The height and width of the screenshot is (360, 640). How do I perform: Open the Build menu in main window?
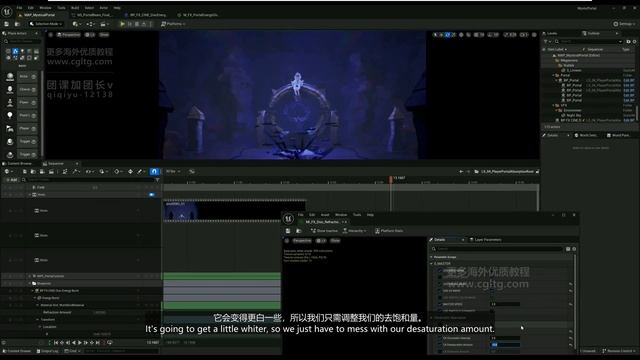tap(75, 8)
